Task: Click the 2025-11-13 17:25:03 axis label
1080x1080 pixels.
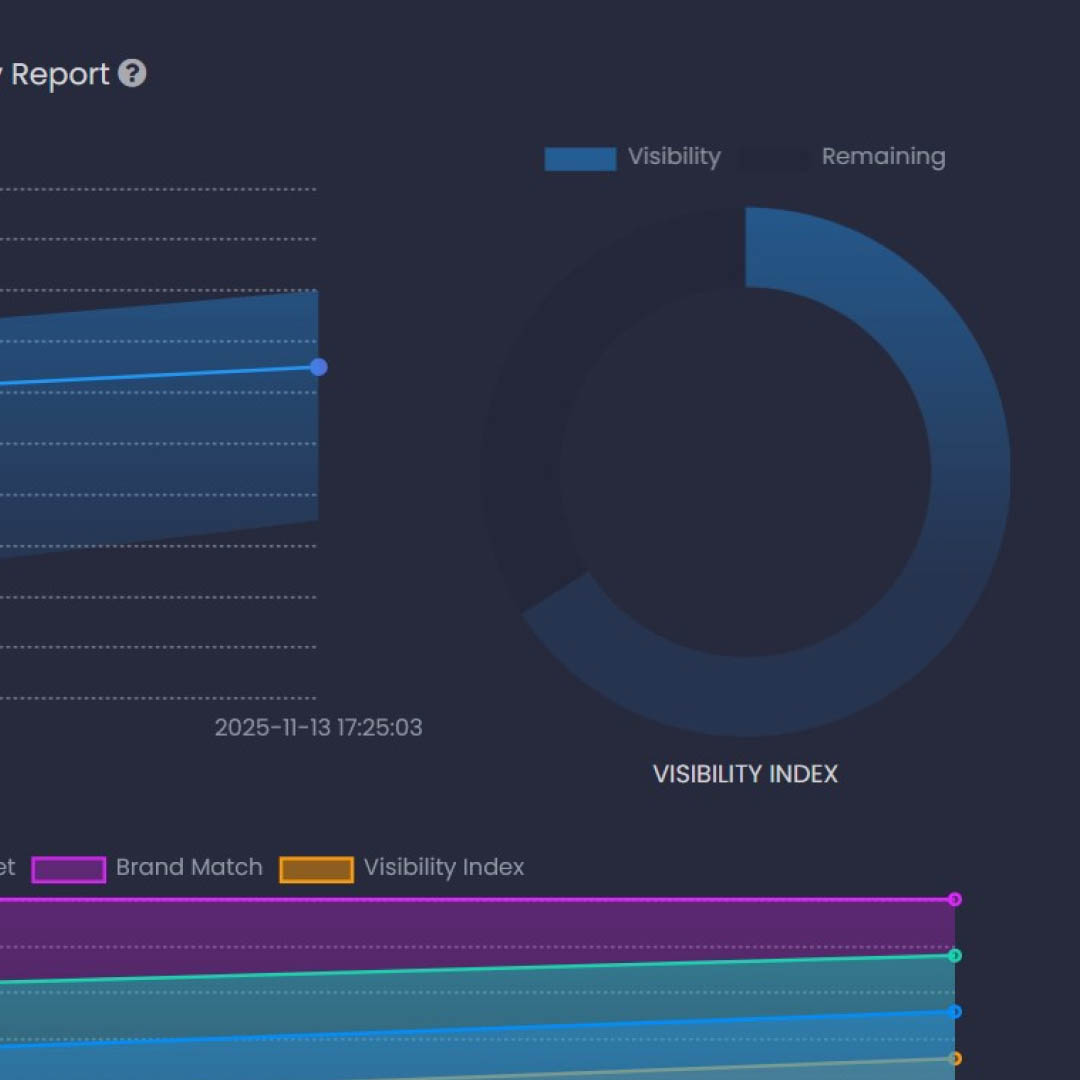Action: 318,727
